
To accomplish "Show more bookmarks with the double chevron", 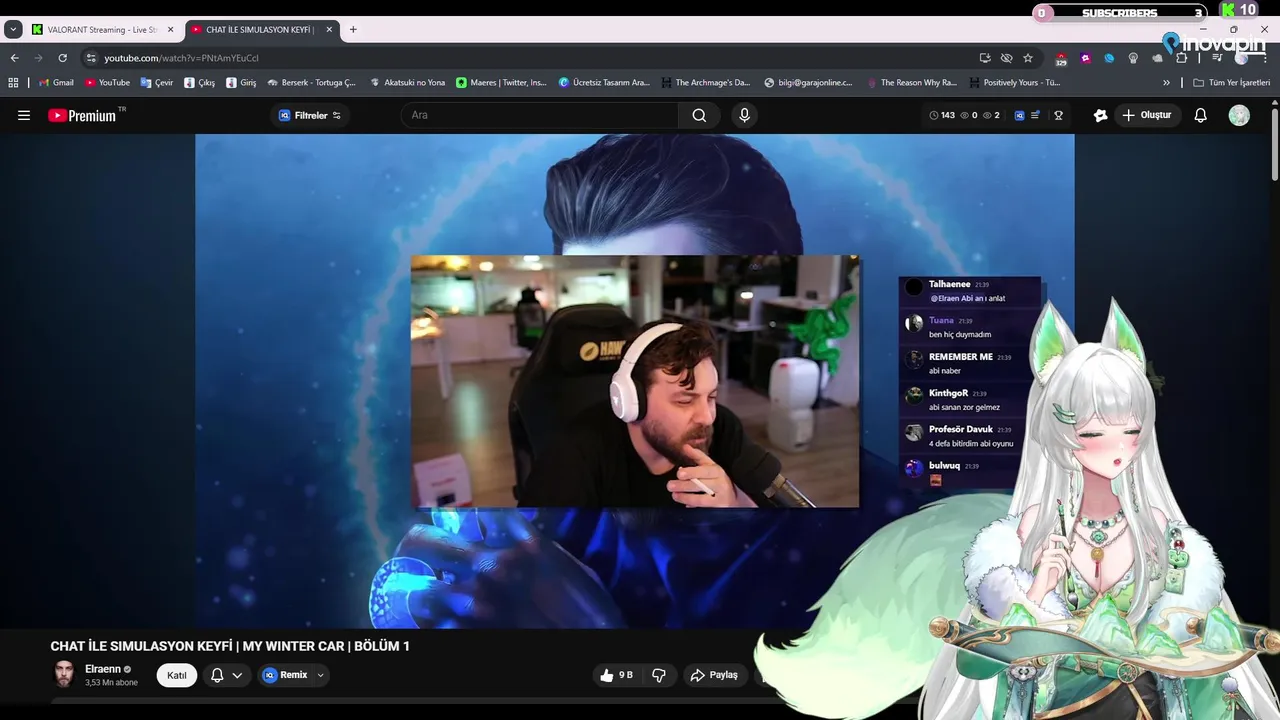I will tap(1166, 83).
